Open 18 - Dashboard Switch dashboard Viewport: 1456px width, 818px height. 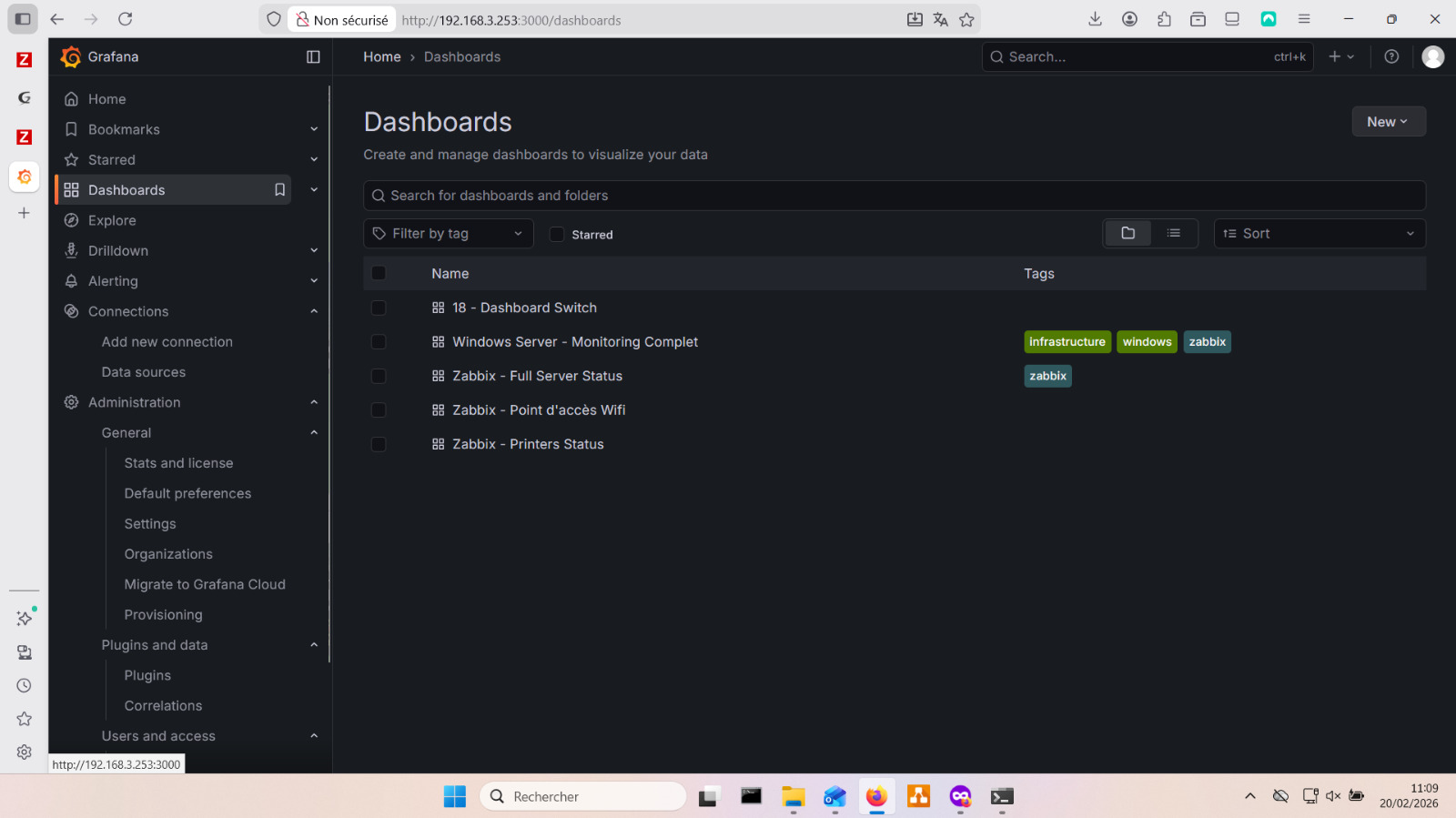525,308
